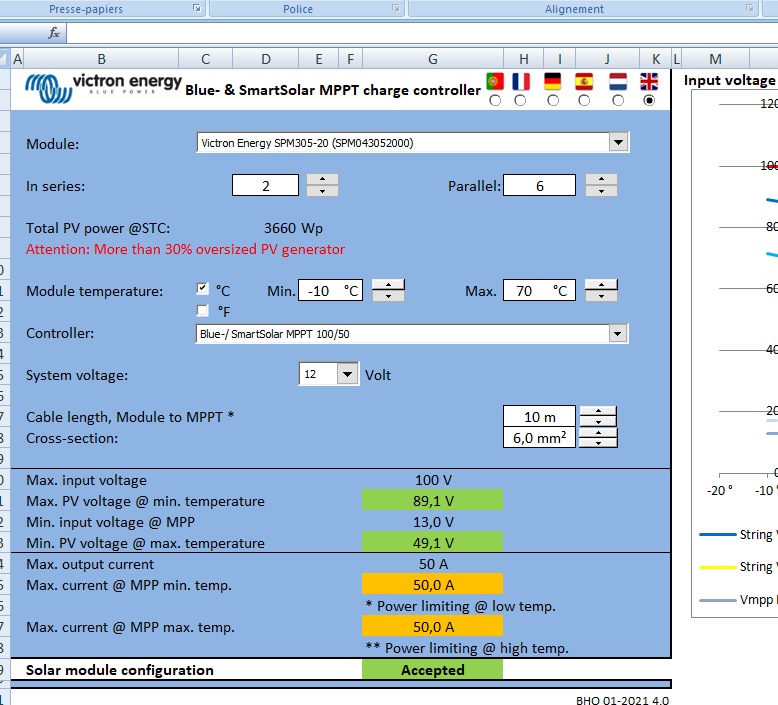Click the German flag icon

tap(552, 81)
